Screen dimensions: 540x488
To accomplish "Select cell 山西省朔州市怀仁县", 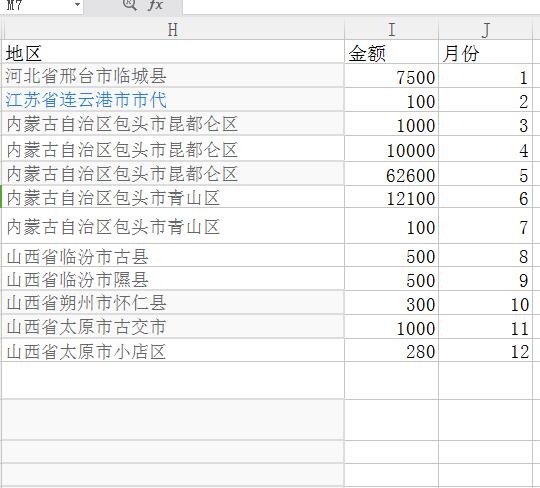I will pyautogui.click(x=173, y=302).
